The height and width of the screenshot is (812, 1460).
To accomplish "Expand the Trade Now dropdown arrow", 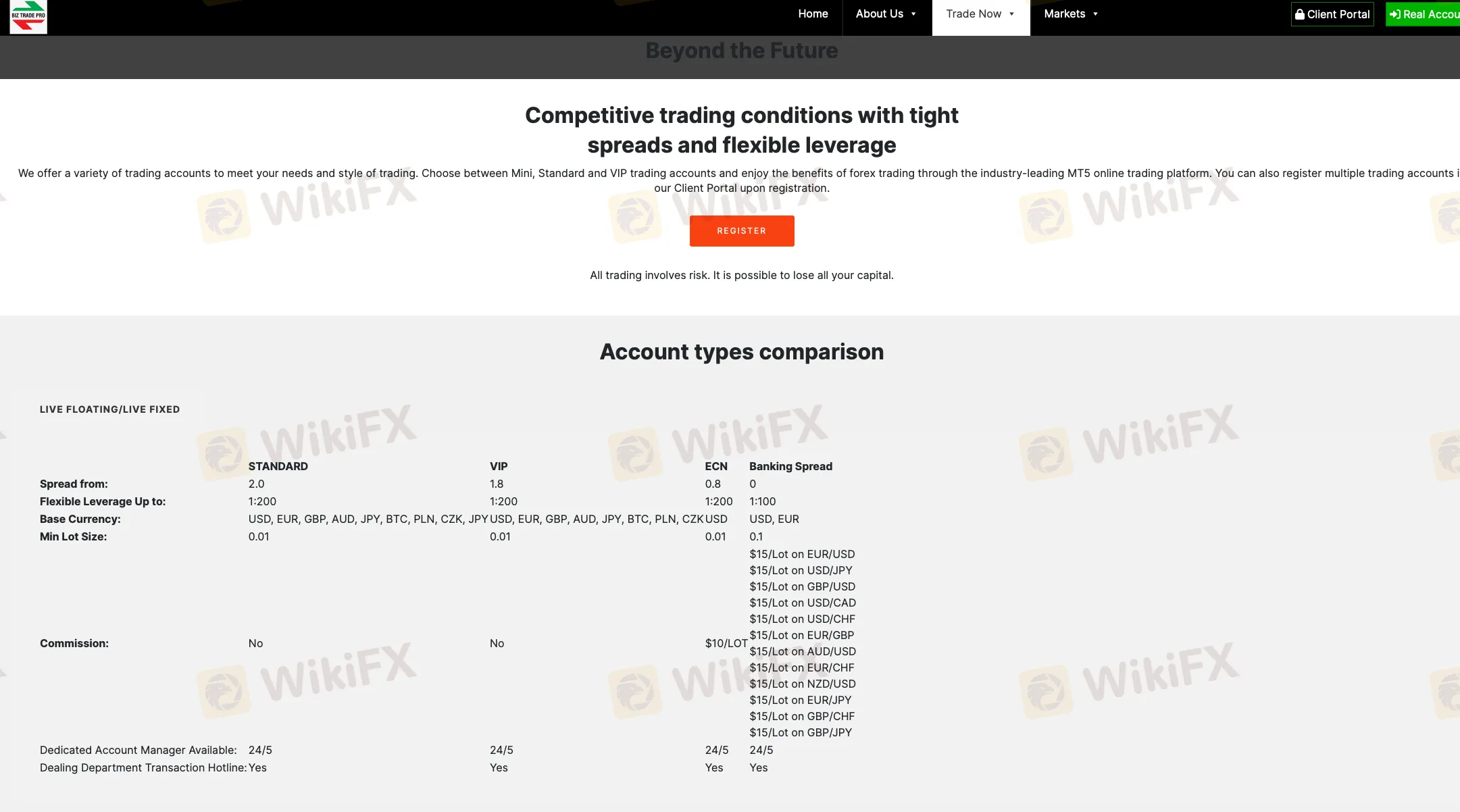I will tap(1011, 14).
